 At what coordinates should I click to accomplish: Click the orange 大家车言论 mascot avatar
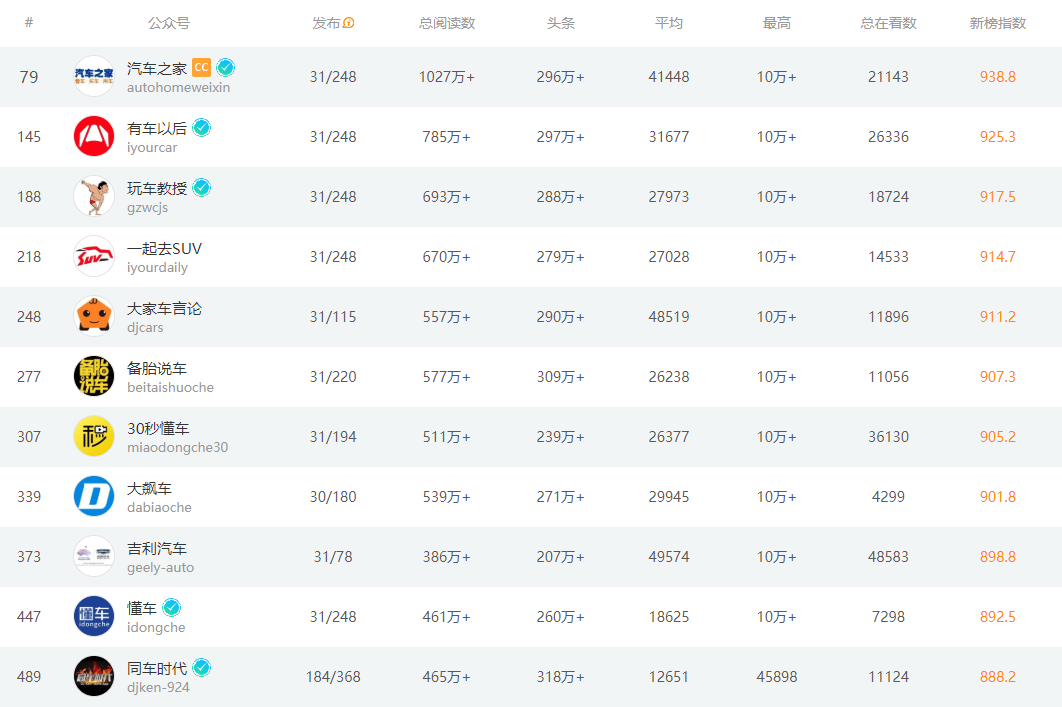coord(94,317)
